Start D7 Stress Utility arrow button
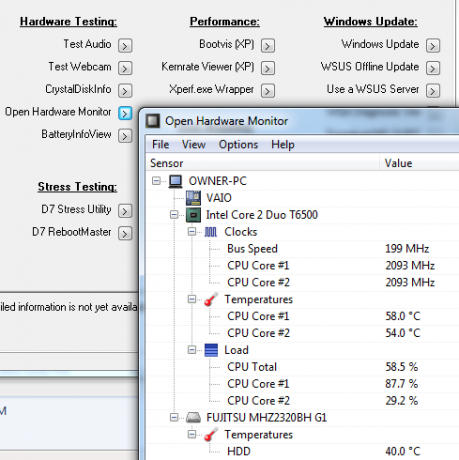This screenshot has height=460, width=459. click(125, 211)
